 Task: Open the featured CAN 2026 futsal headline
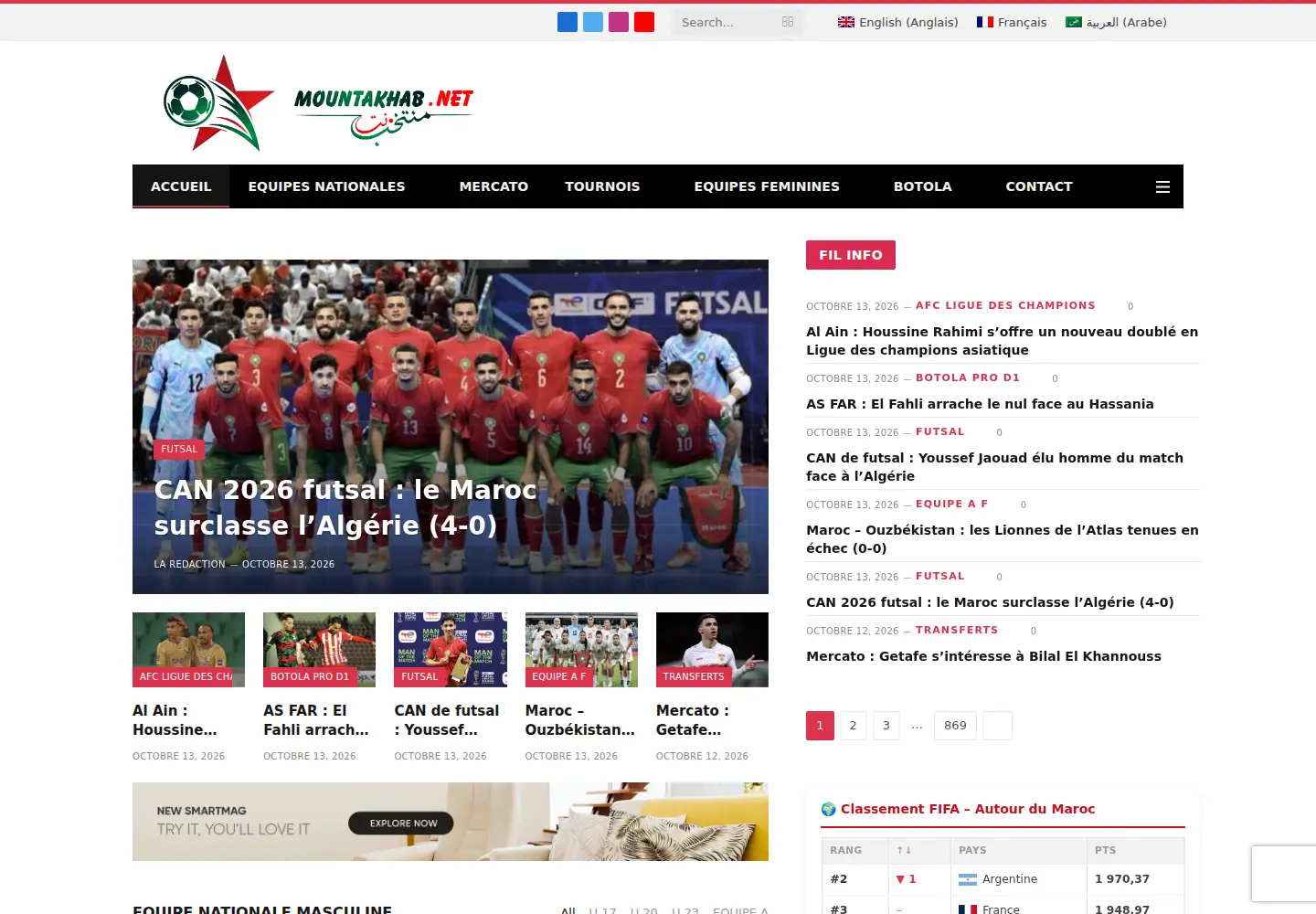point(345,507)
